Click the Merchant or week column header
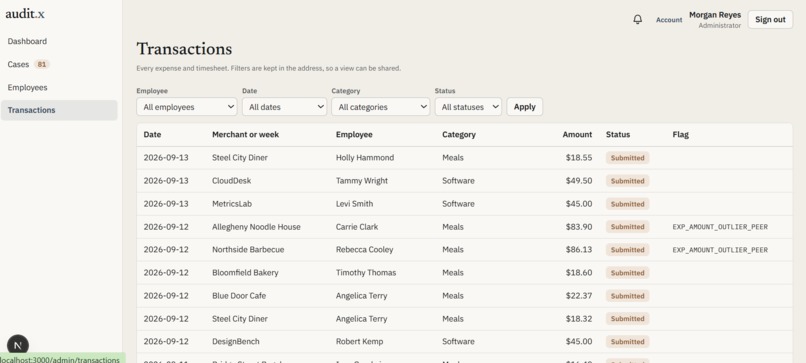The image size is (806, 363). click(x=245, y=134)
